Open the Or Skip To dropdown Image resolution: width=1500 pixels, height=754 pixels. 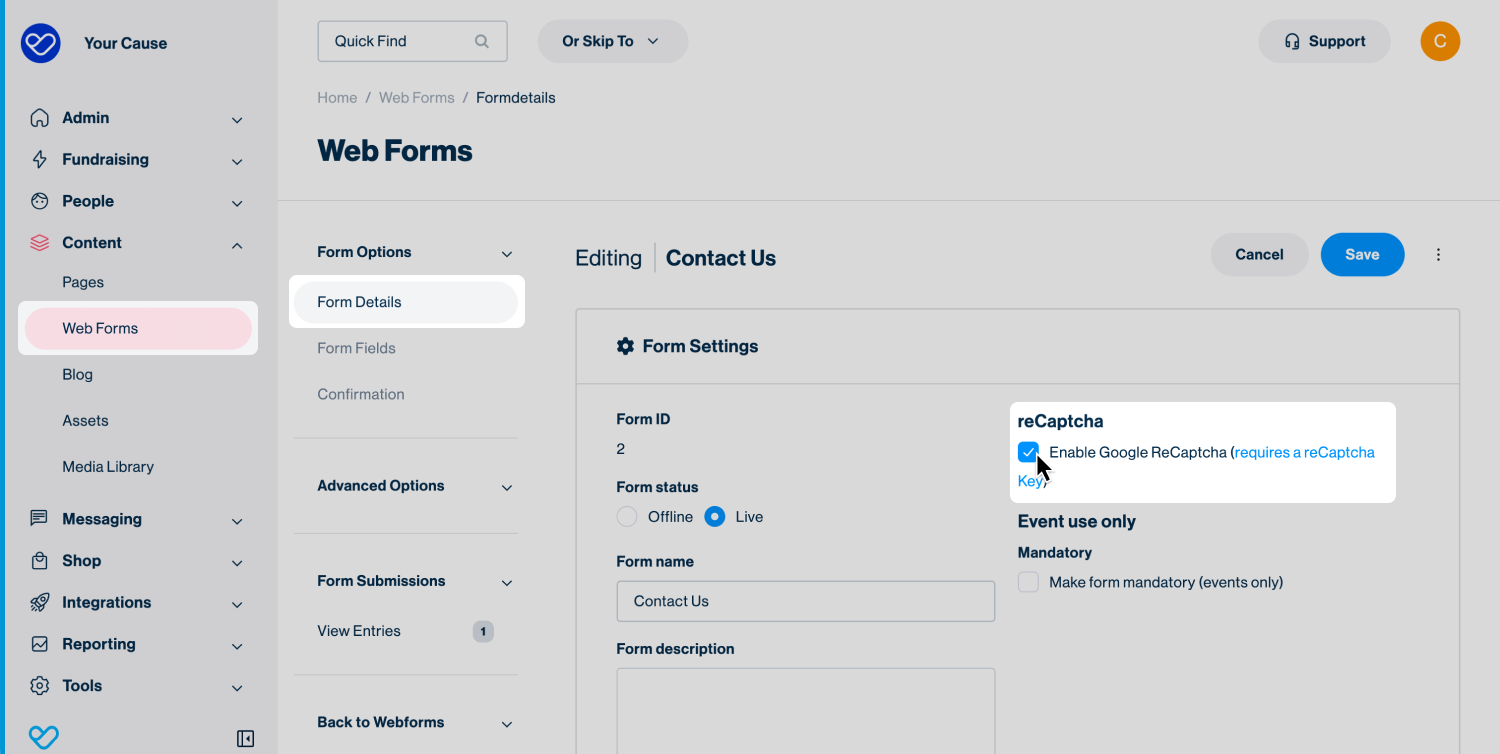click(x=612, y=42)
